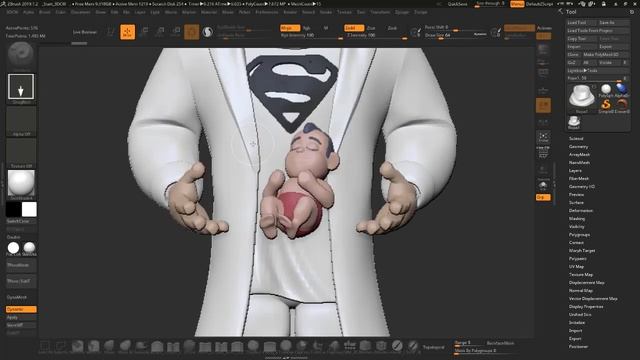
Task: Activate the Draw mode icon
Action: point(127,32)
